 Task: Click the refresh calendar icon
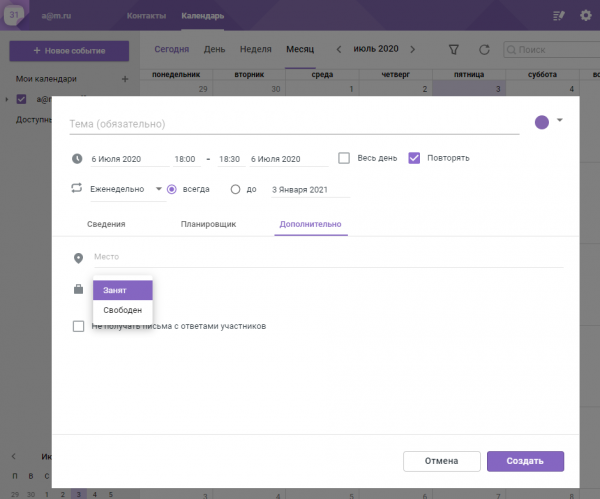[484, 49]
